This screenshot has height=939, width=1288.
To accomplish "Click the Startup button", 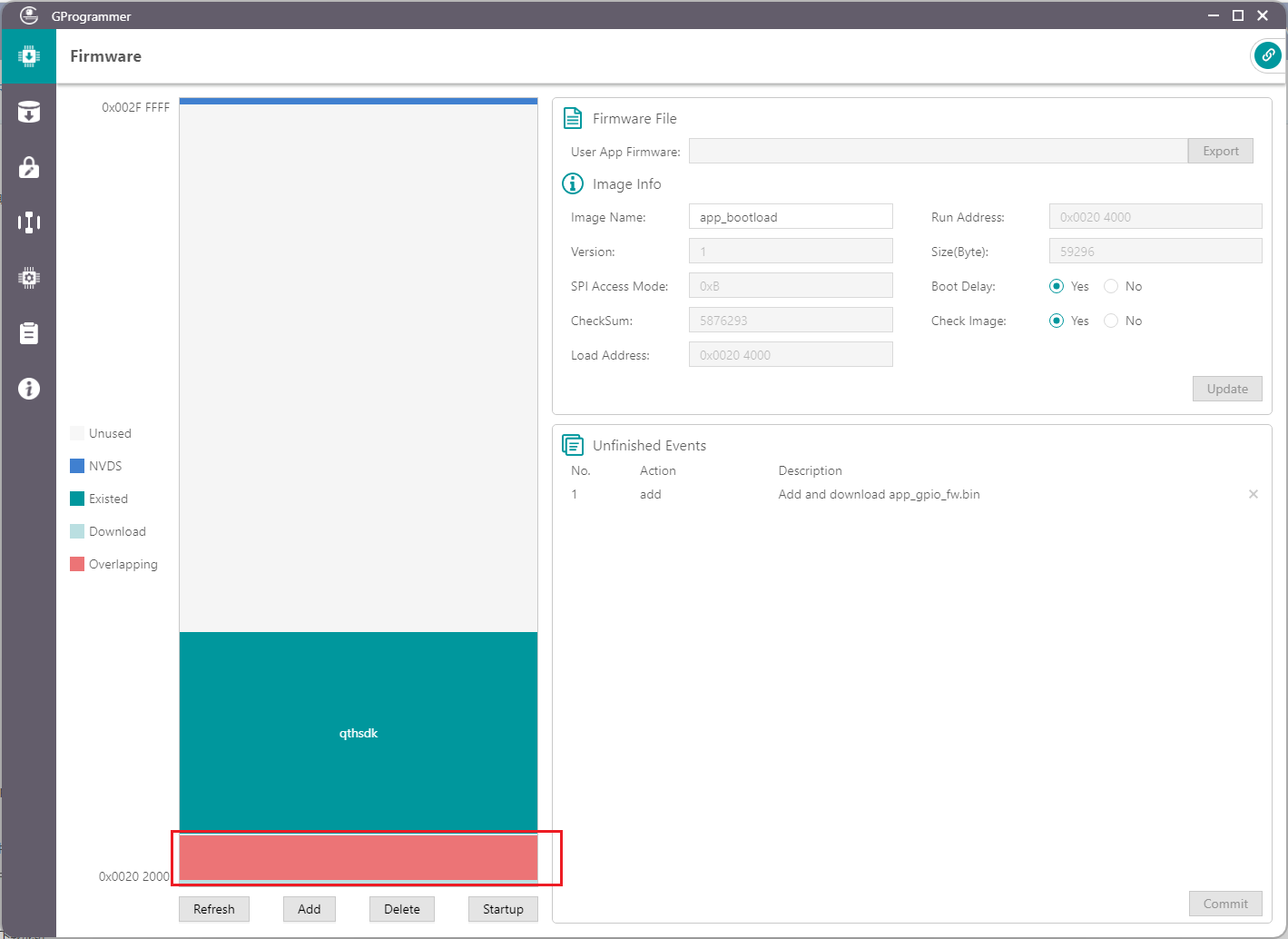I will [503, 909].
